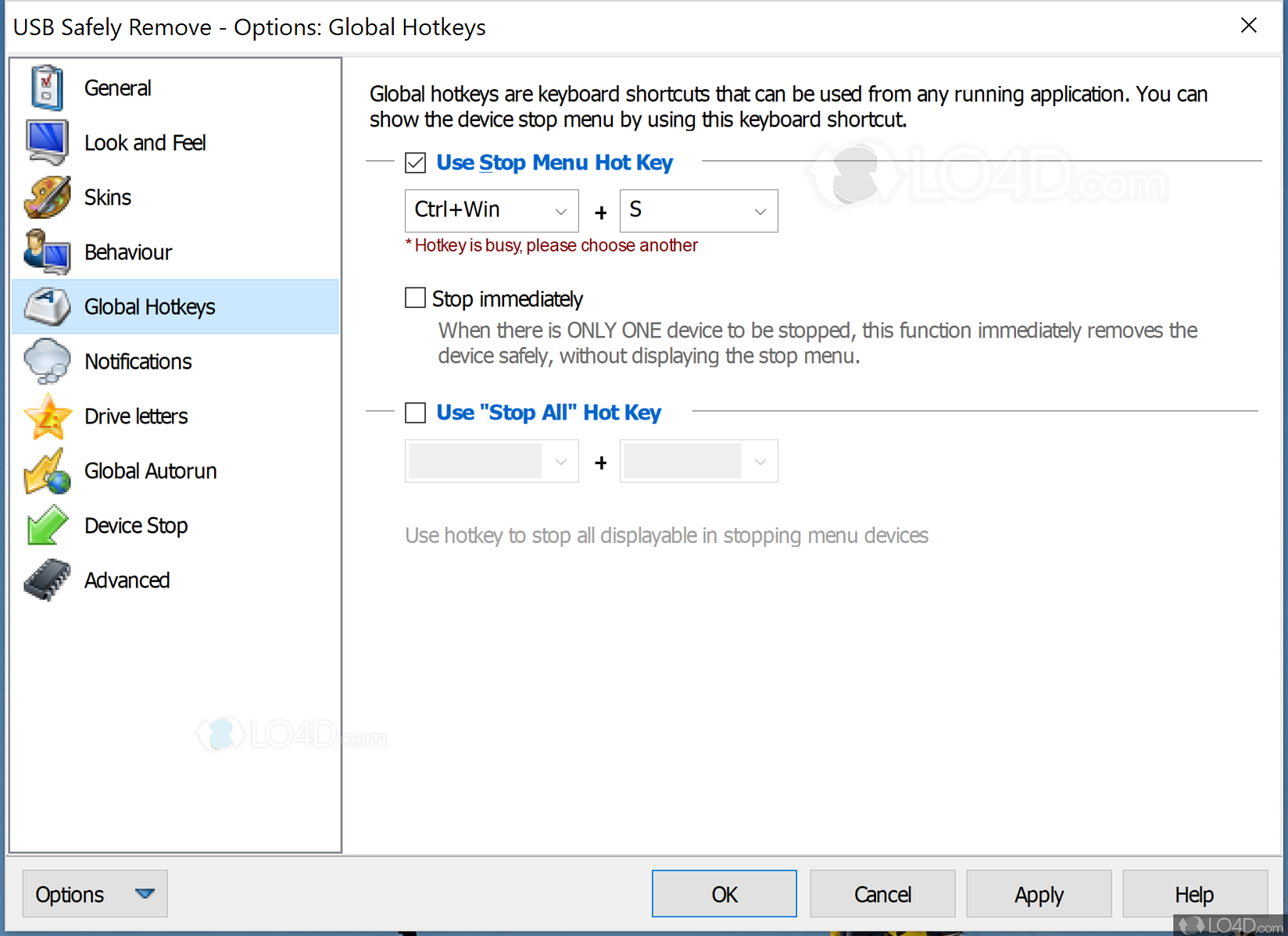Expand the Options menu arrow

pyautogui.click(x=145, y=893)
